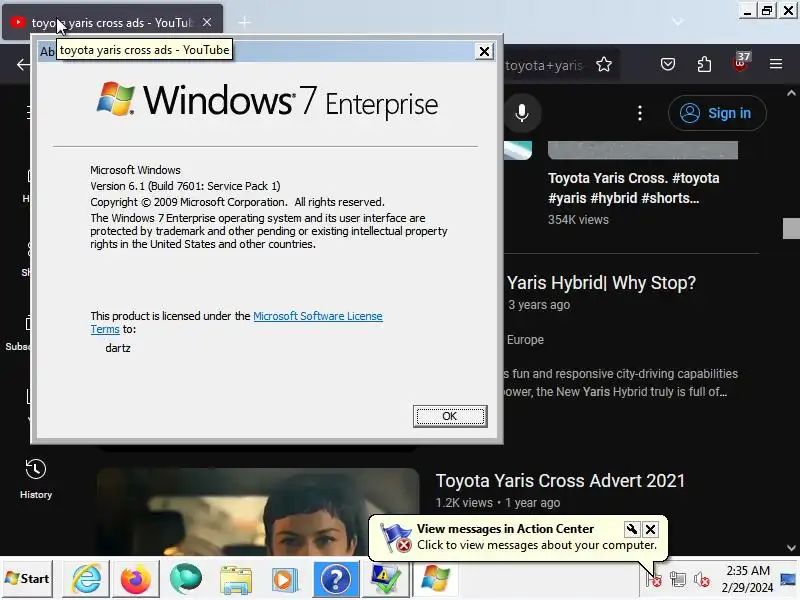800x600 pixels.
Task: Click the vertical scrollbar thumb
Action: coord(791,228)
